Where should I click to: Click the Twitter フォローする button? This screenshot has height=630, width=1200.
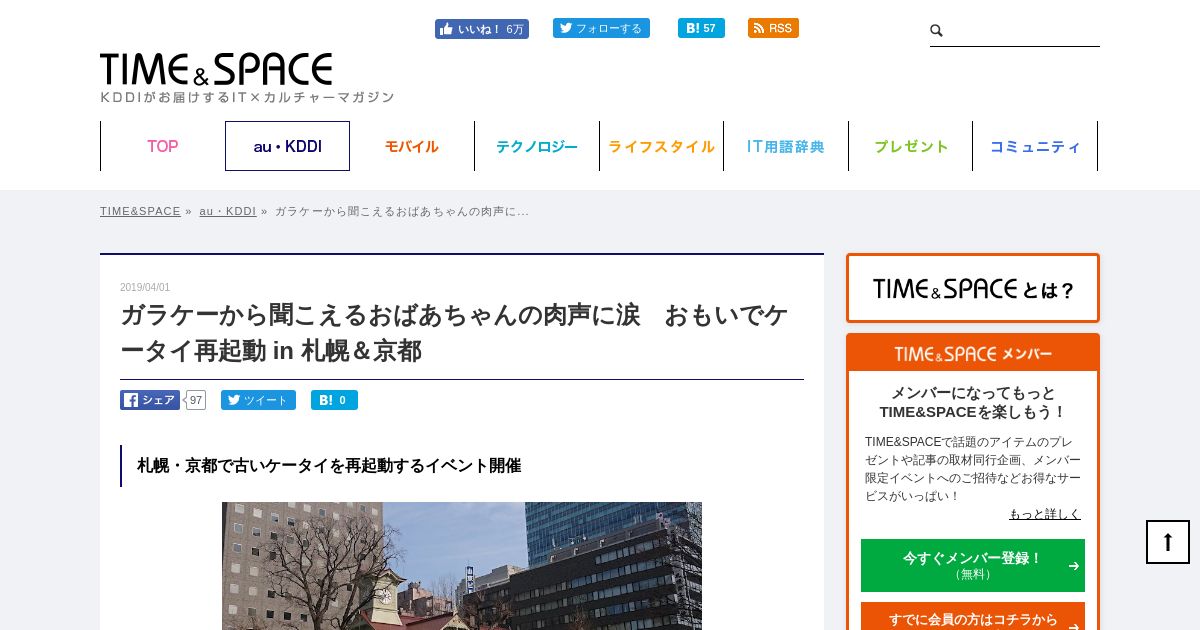coord(601,28)
